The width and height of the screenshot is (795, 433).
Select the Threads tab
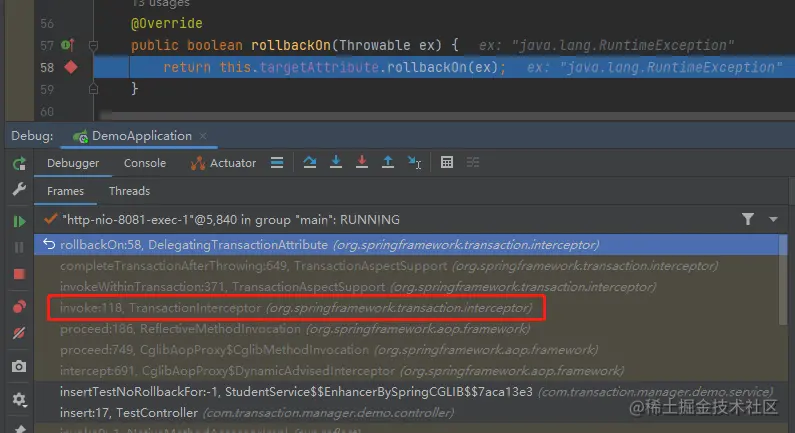(x=129, y=191)
